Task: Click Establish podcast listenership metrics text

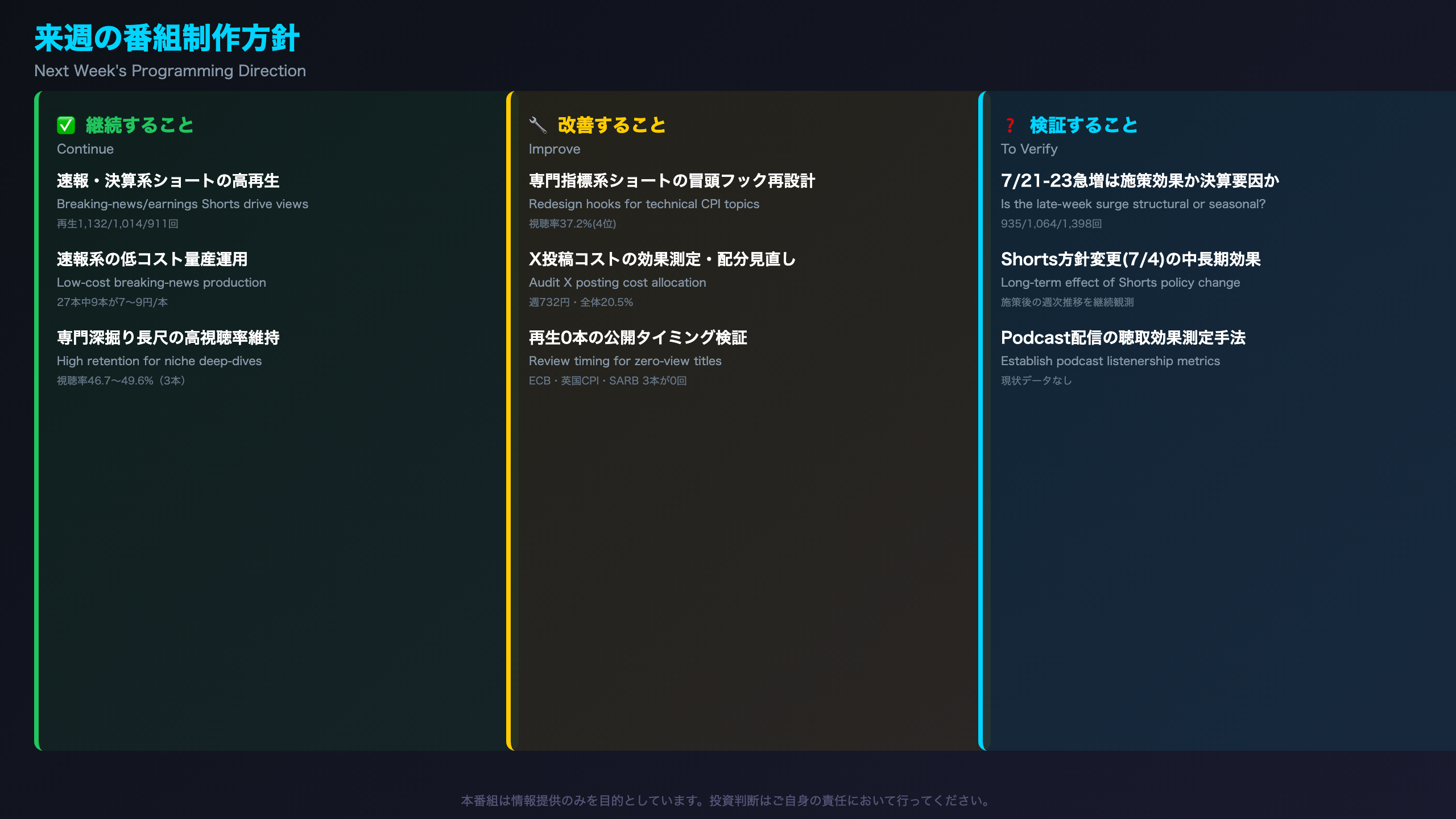Action: [x=1111, y=361]
